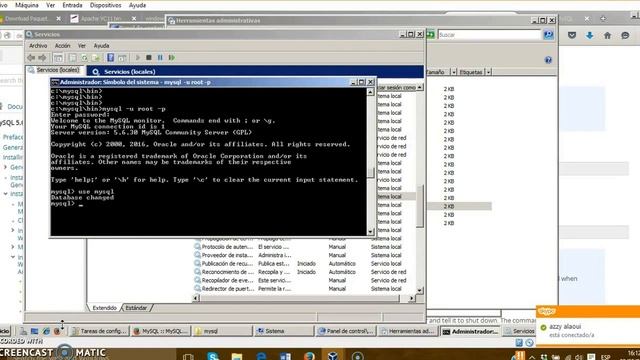Viewport: 640px width, 360px height.
Task: Click the Start Service play icon
Action: 138,58
